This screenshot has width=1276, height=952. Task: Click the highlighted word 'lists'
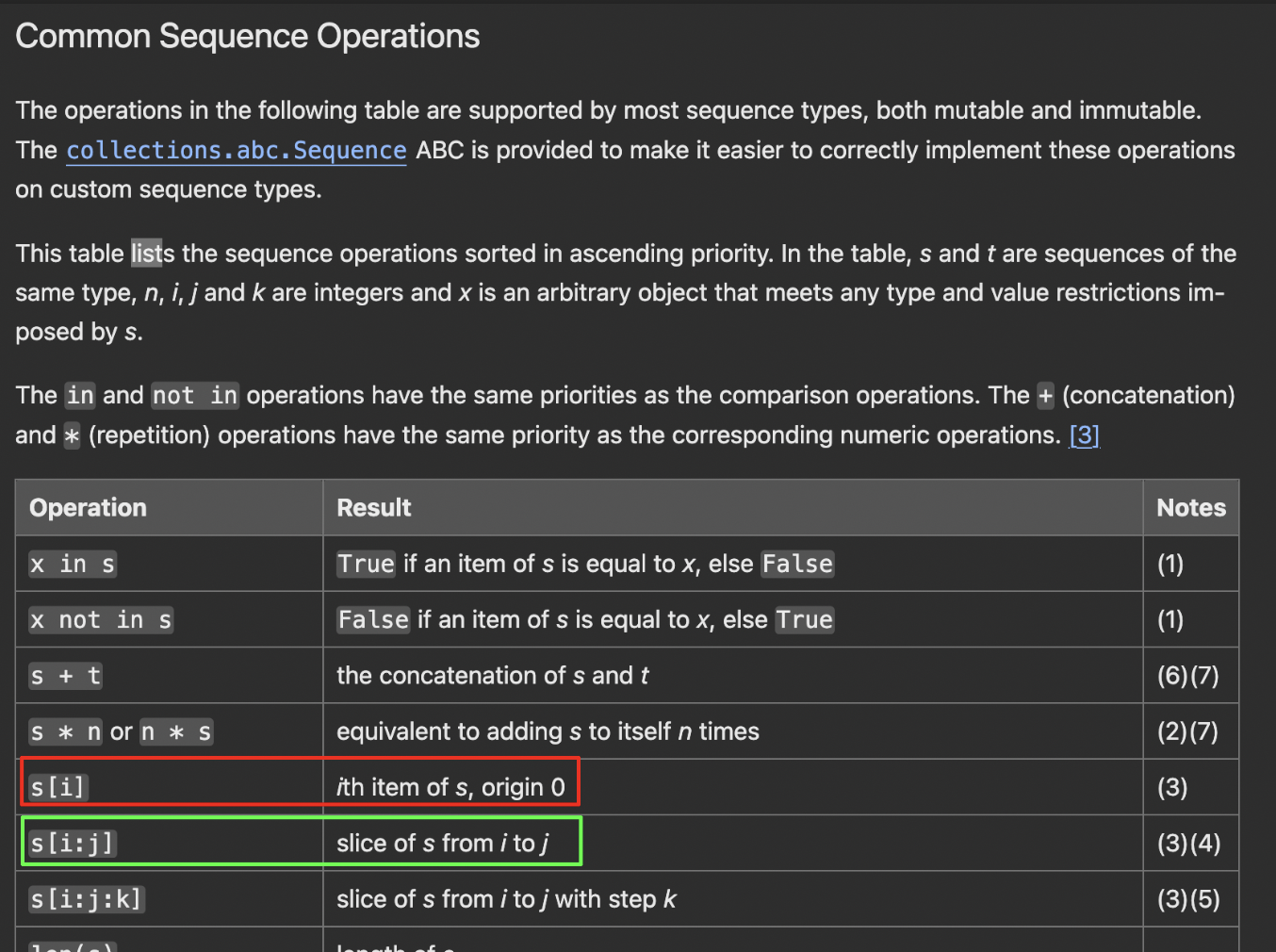[152, 254]
